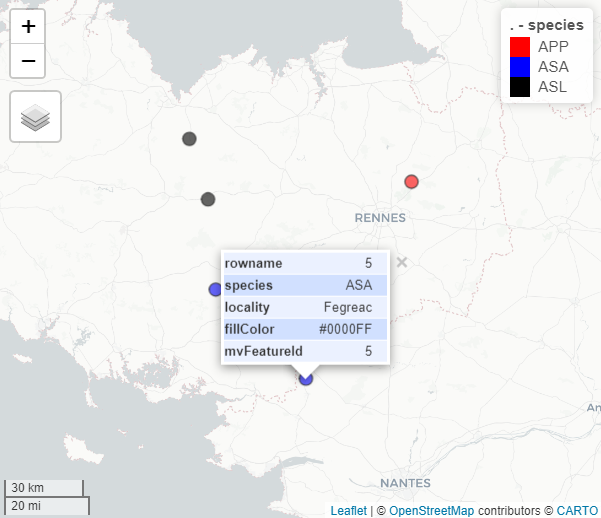Click the fillColor value #0000FF
The height and width of the screenshot is (518, 601).
click(345, 329)
